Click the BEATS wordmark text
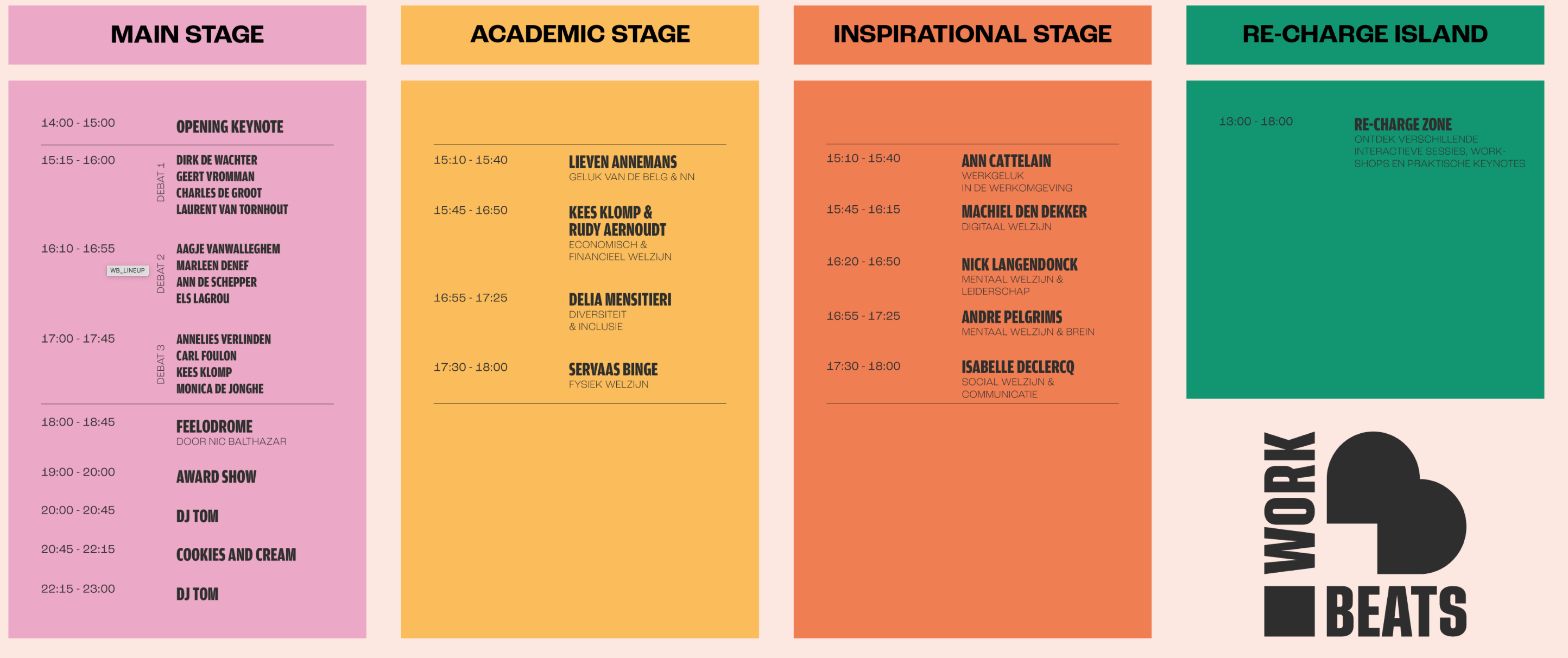 1396,611
